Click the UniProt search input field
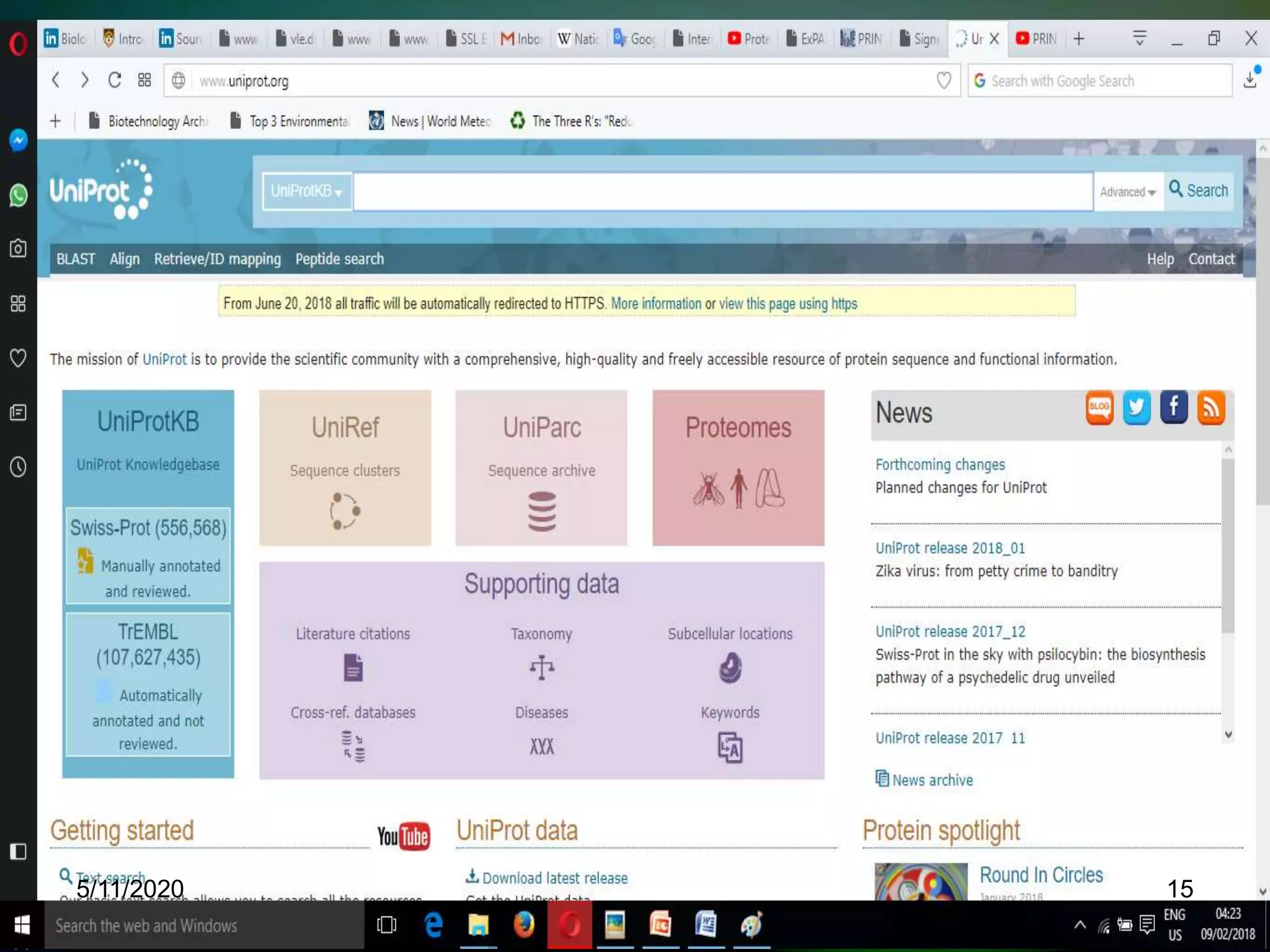Viewport: 1270px width, 952px height. 722,192
